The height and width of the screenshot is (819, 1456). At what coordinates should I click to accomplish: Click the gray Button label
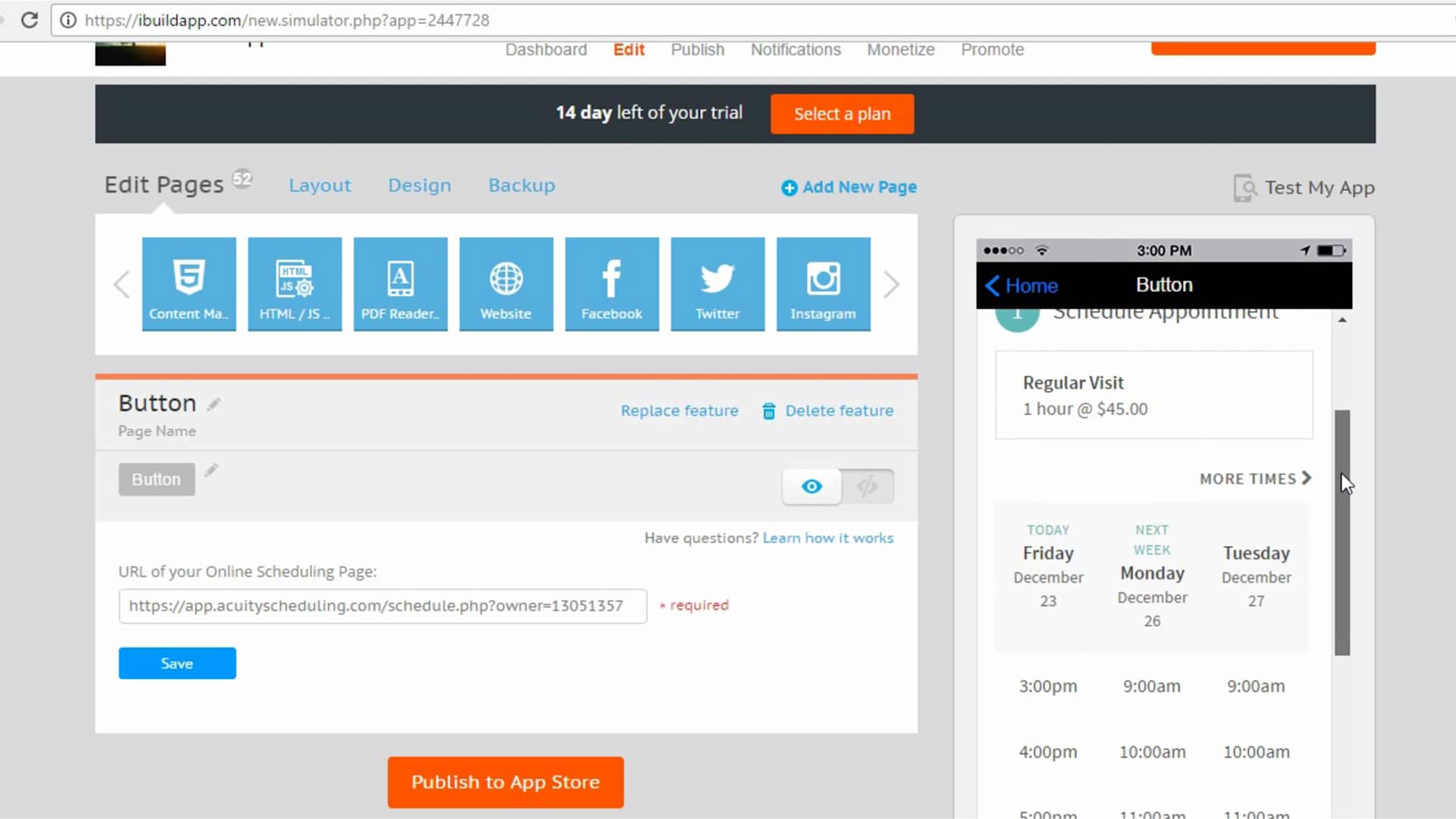156,479
